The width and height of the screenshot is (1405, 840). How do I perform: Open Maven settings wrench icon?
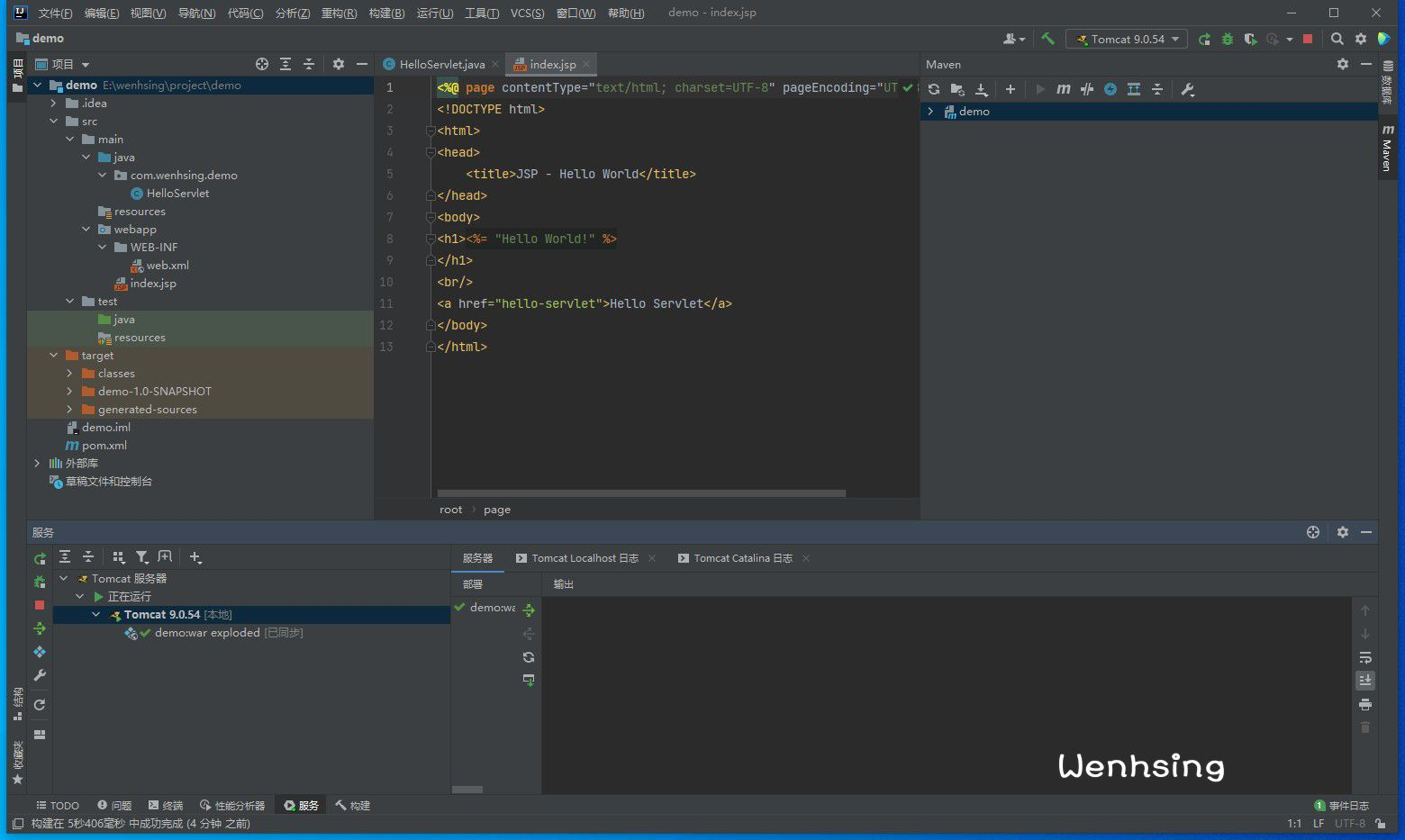1188,89
